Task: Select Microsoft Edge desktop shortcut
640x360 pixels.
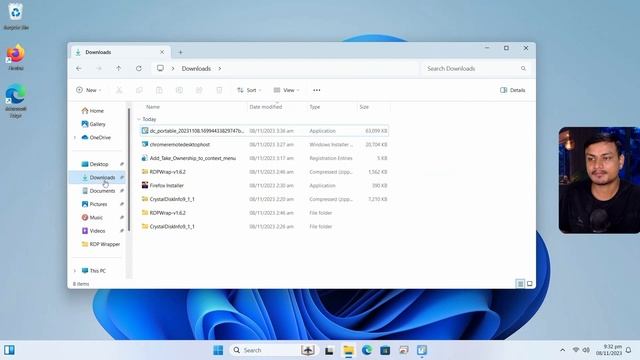Action: click(16, 101)
